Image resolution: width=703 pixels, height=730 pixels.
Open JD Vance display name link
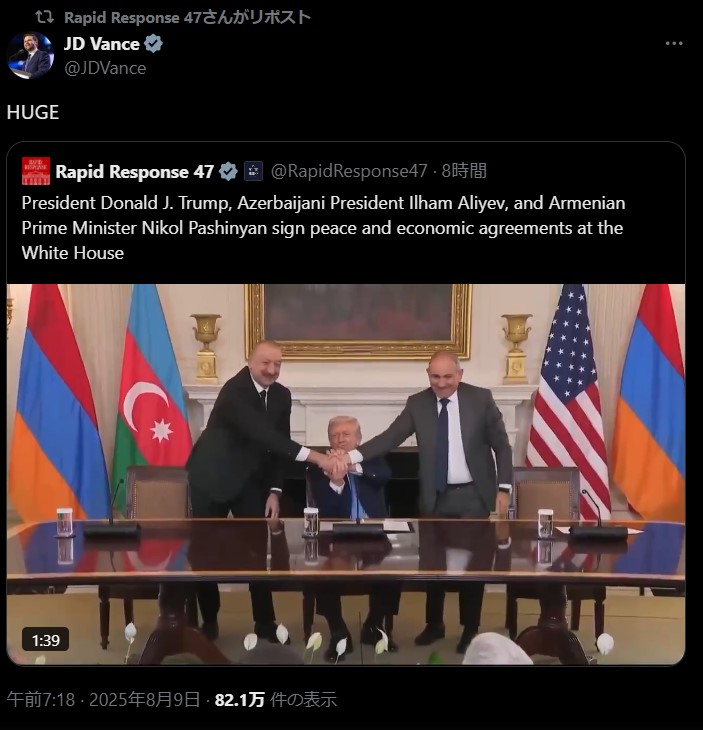tap(101, 44)
